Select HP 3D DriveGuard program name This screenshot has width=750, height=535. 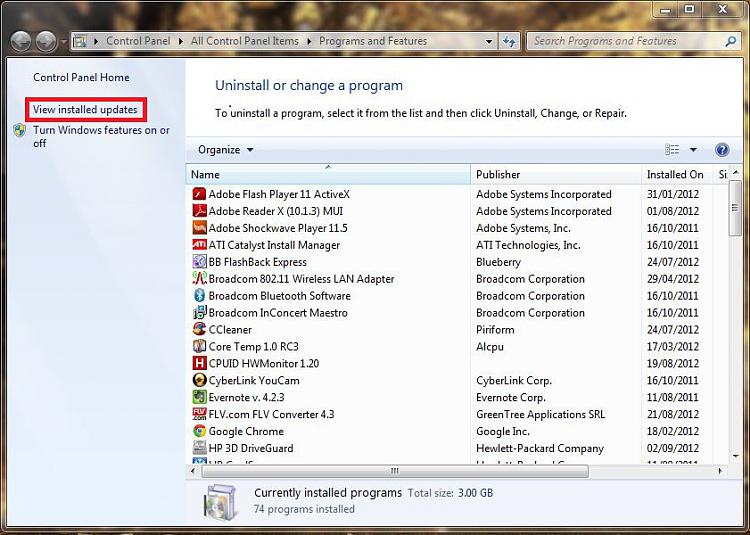coord(251,448)
